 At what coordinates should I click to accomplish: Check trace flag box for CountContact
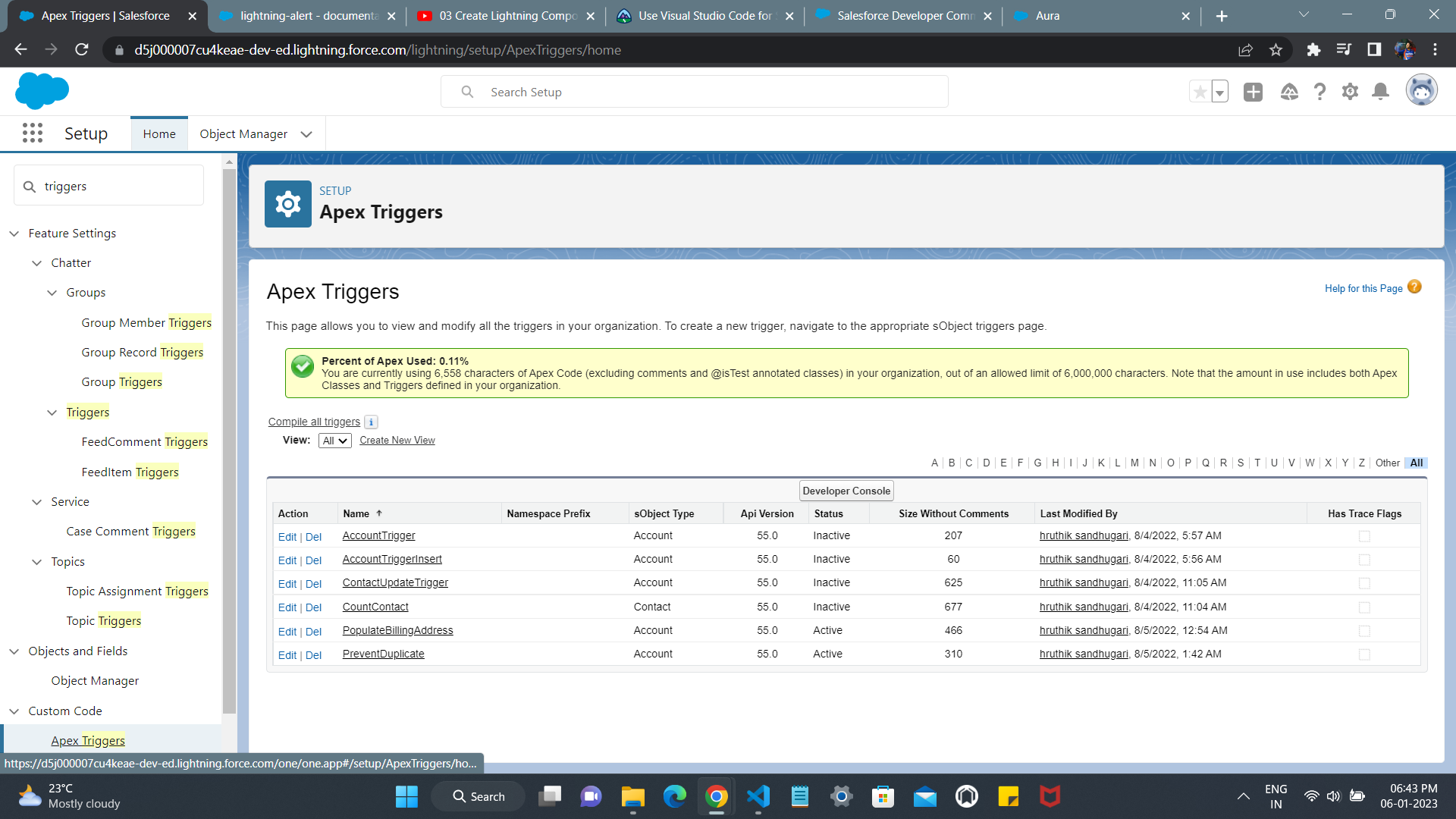pyautogui.click(x=1364, y=607)
